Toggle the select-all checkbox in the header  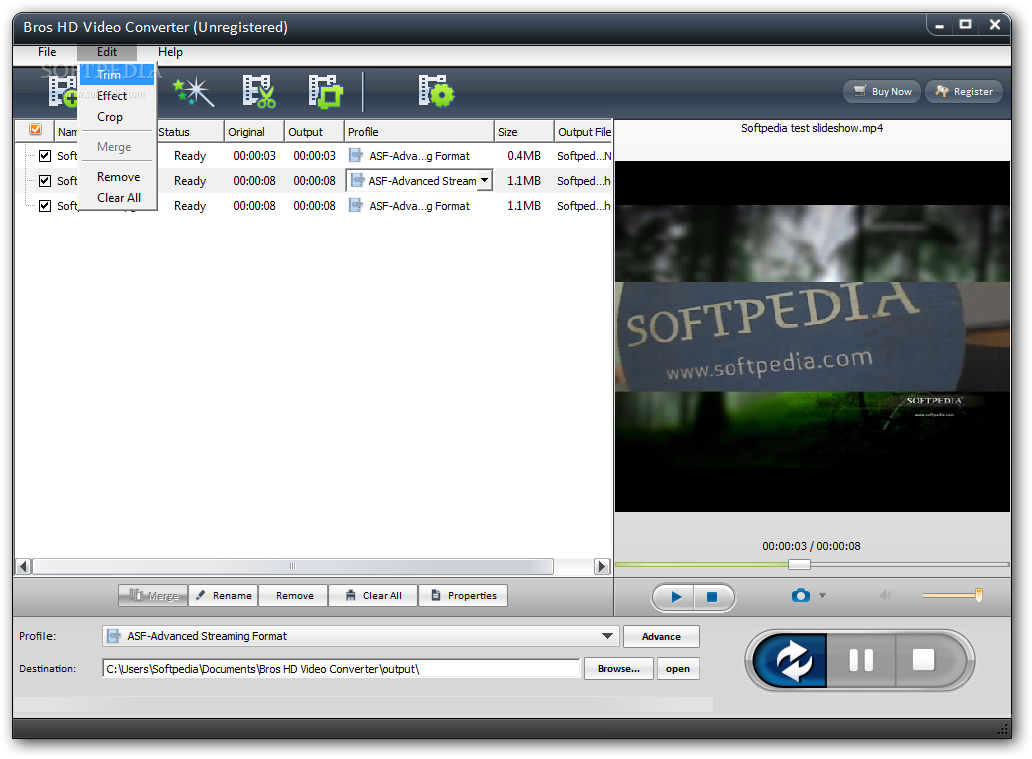click(x=36, y=130)
